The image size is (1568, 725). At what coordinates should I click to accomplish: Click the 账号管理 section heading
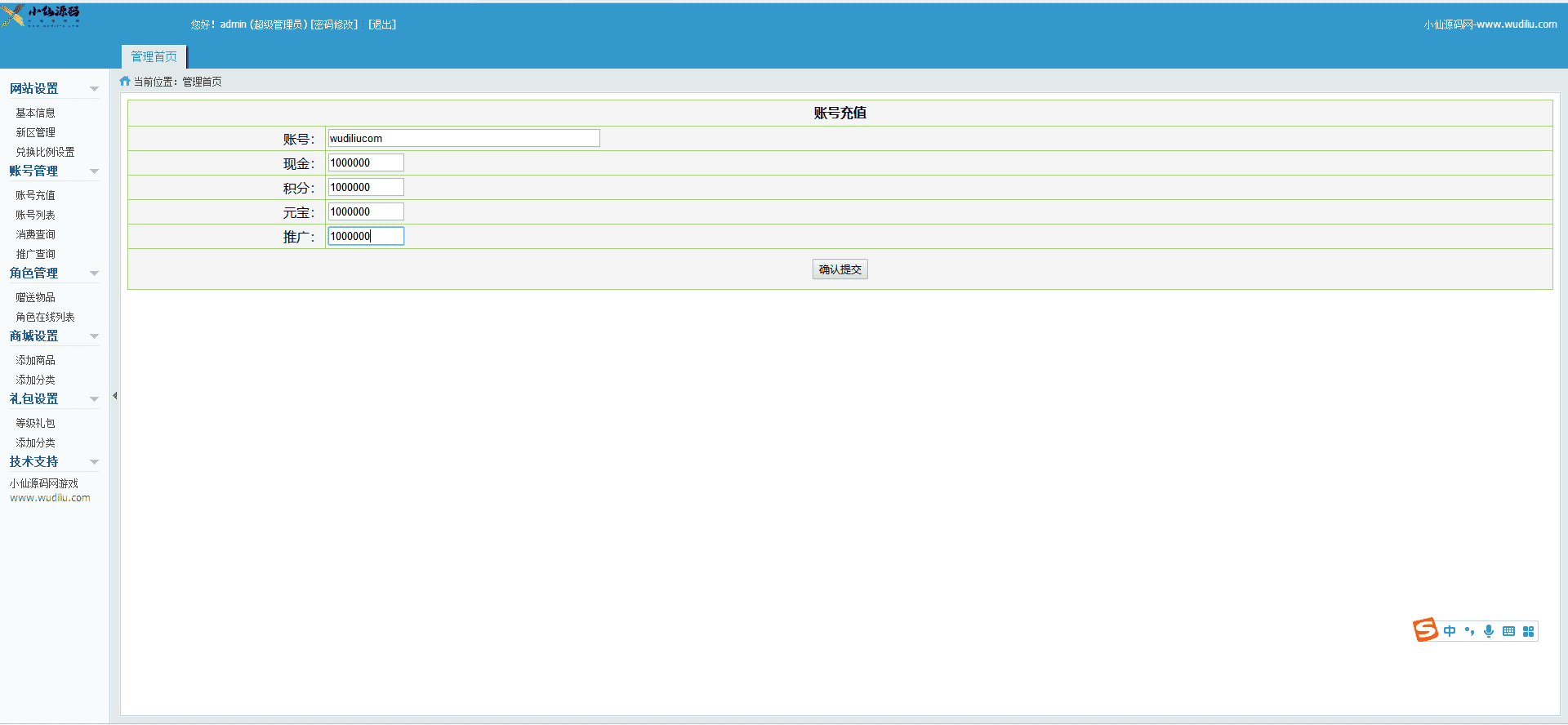(33, 171)
